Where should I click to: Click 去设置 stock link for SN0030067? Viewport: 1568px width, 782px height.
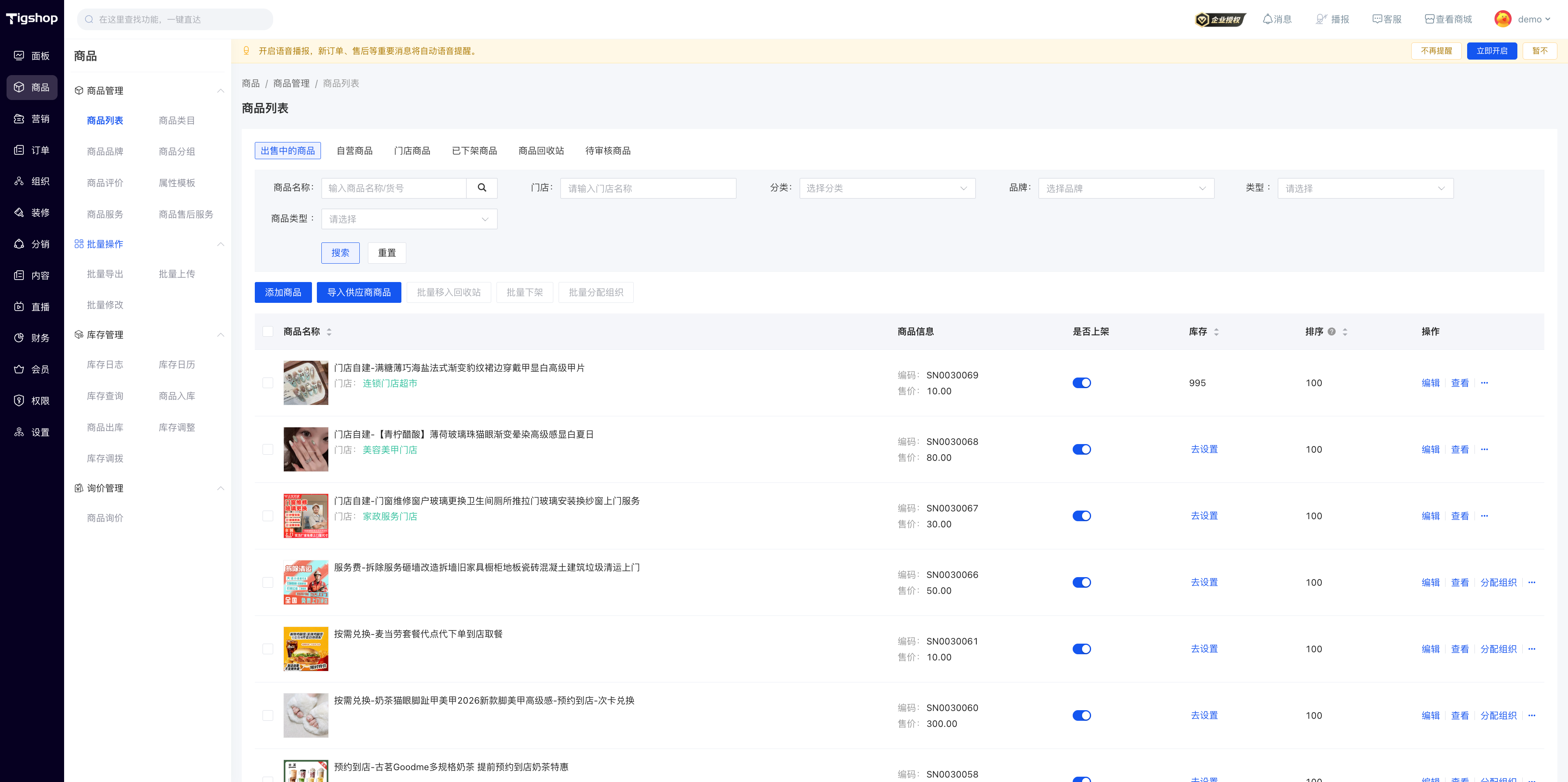pos(1204,515)
